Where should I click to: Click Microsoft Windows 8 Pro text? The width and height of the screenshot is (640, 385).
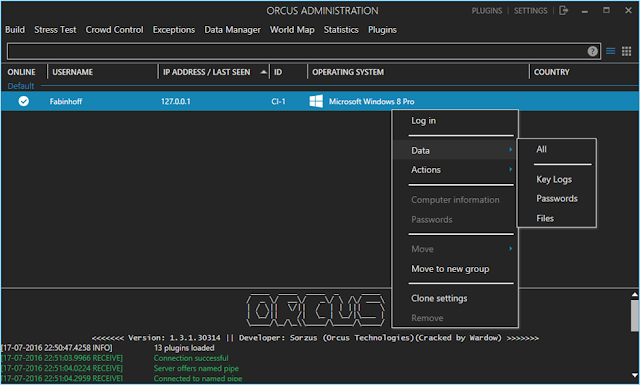click(371, 102)
